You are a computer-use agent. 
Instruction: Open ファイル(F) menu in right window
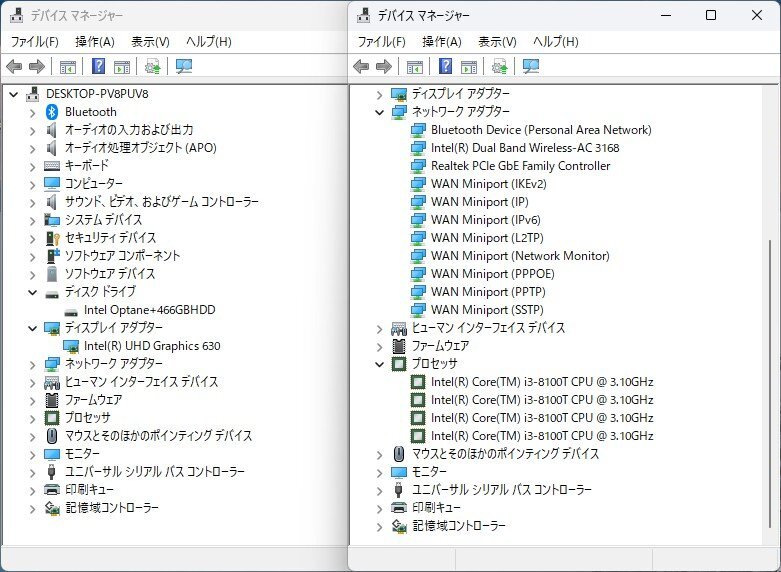coord(382,41)
